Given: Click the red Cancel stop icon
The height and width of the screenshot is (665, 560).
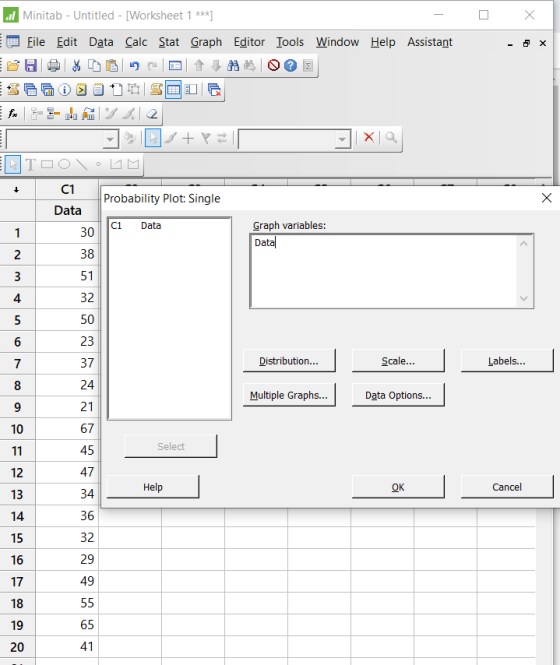Looking at the screenshot, I should (x=274, y=65).
